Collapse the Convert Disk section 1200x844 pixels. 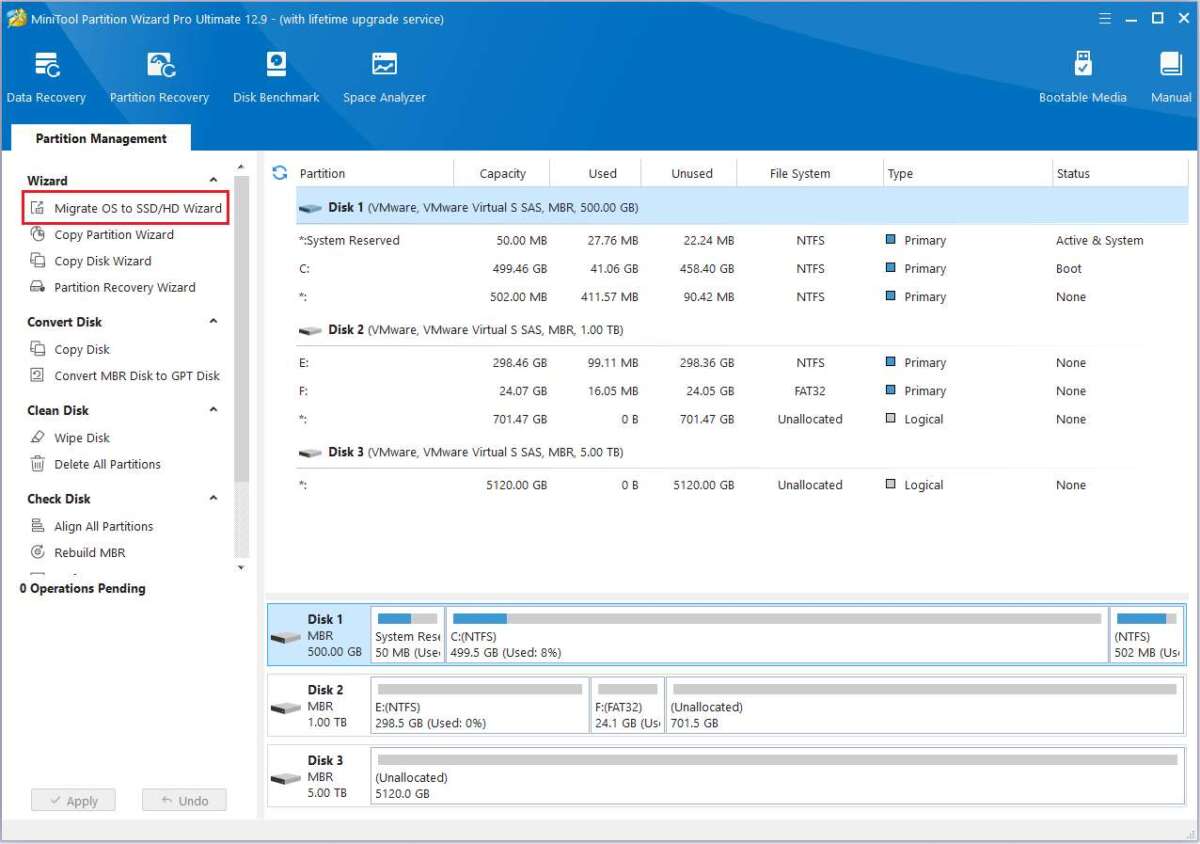pyautogui.click(x=213, y=321)
